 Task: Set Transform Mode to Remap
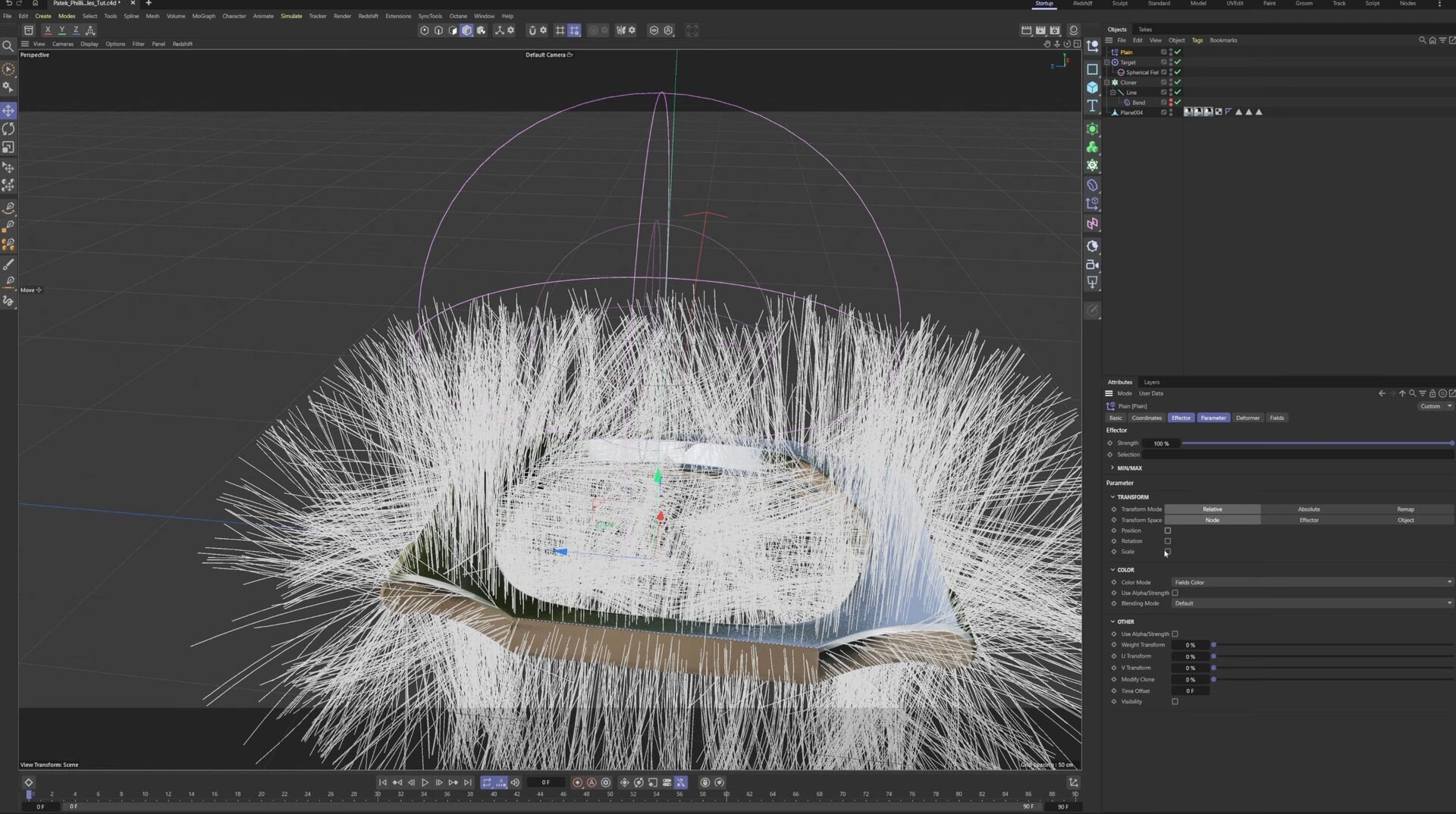pos(1405,509)
